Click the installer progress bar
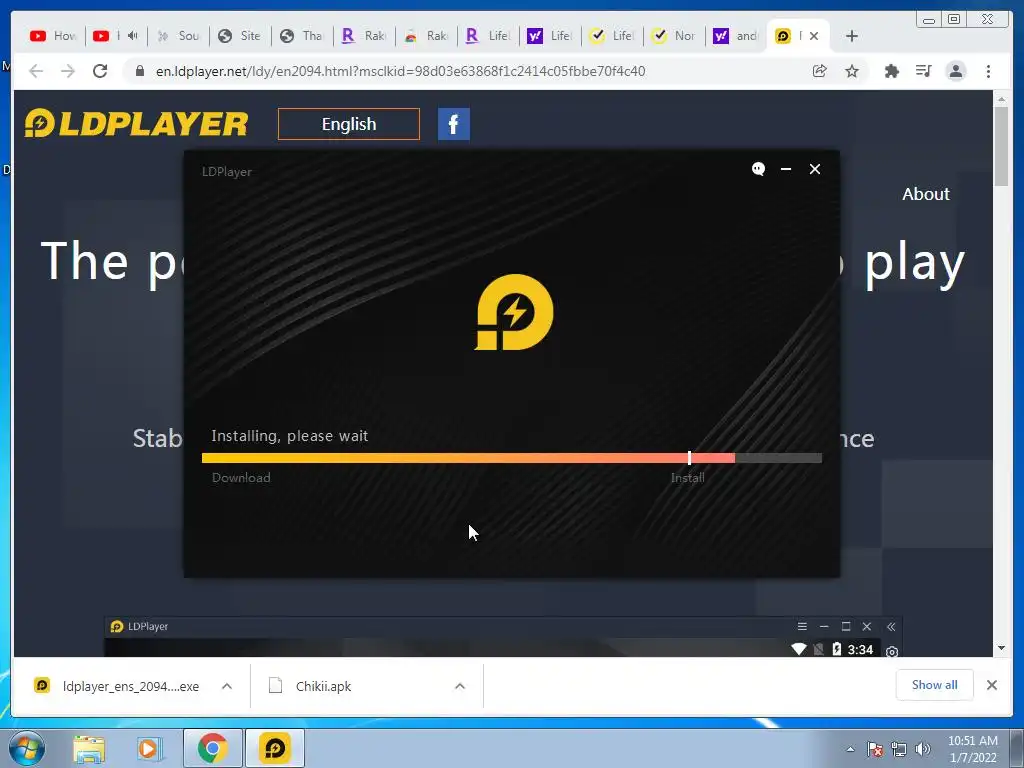The width and height of the screenshot is (1024, 768). coord(511,458)
